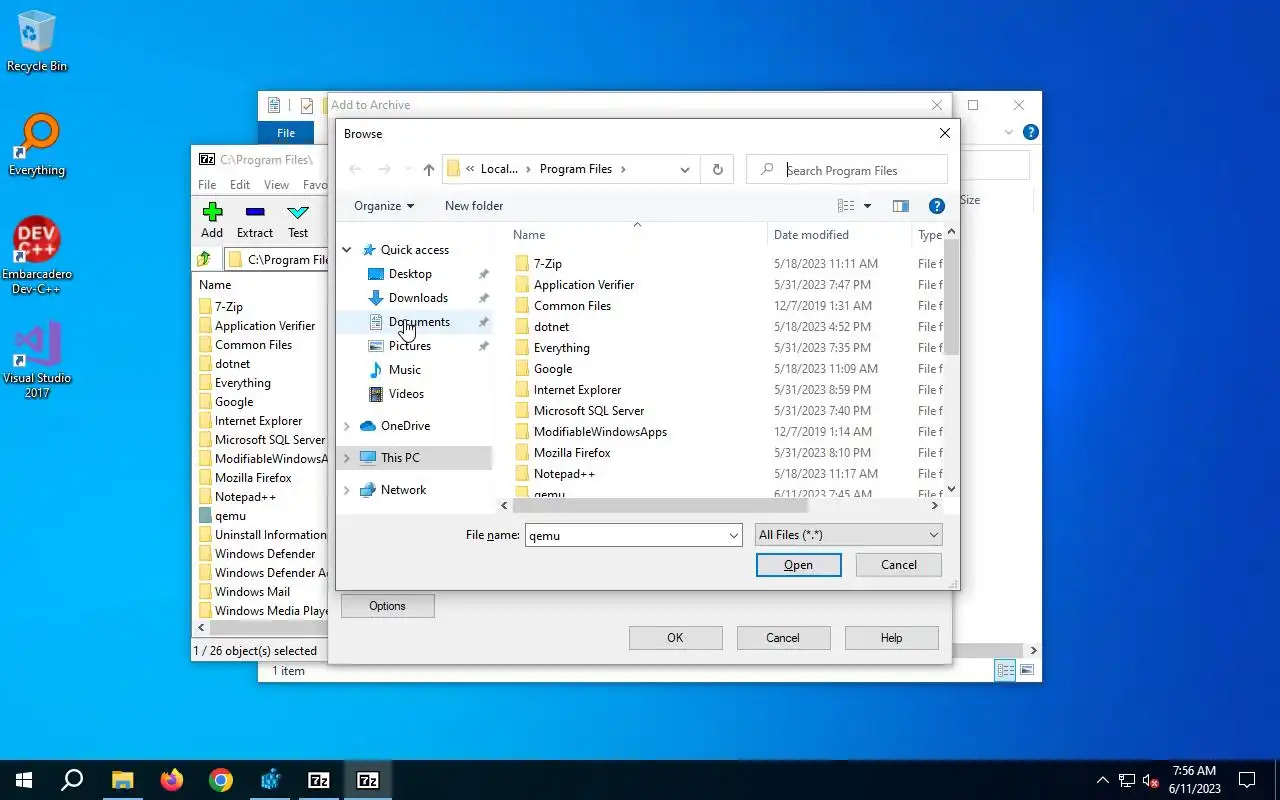This screenshot has height=800, width=1280.
Task: Toggle the preview pane in Browse dialog
Action: point(901,206)
